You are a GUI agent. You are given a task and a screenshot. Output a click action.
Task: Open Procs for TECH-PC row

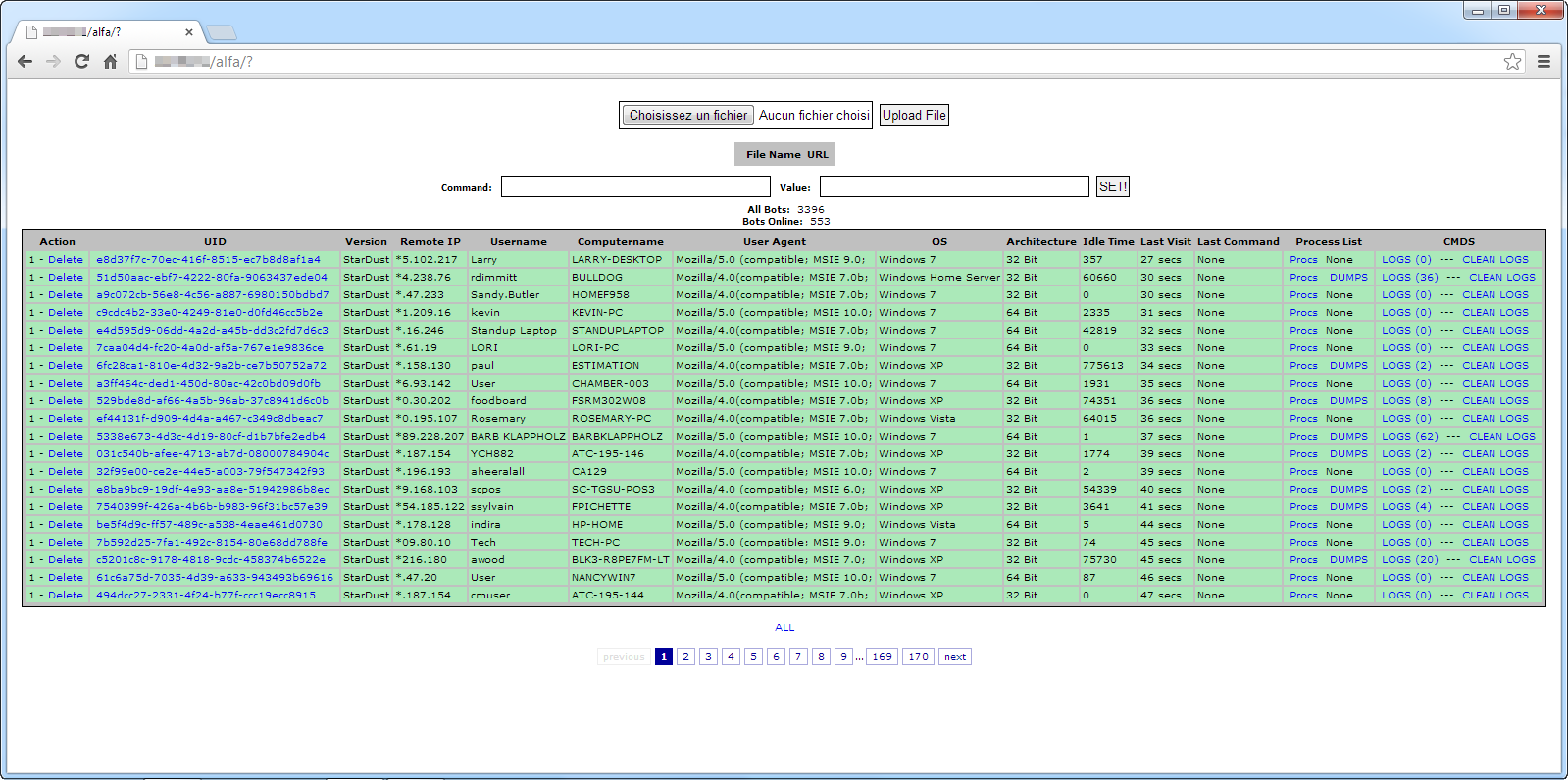click(x=1303, y=543)
